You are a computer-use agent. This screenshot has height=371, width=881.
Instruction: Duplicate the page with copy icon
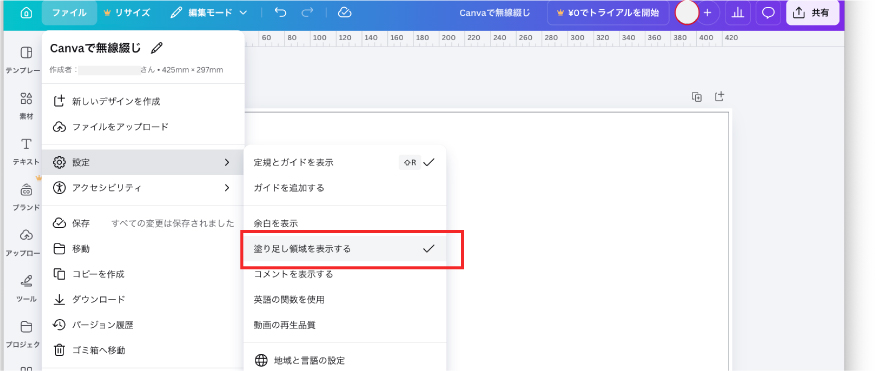pos(697,97)
